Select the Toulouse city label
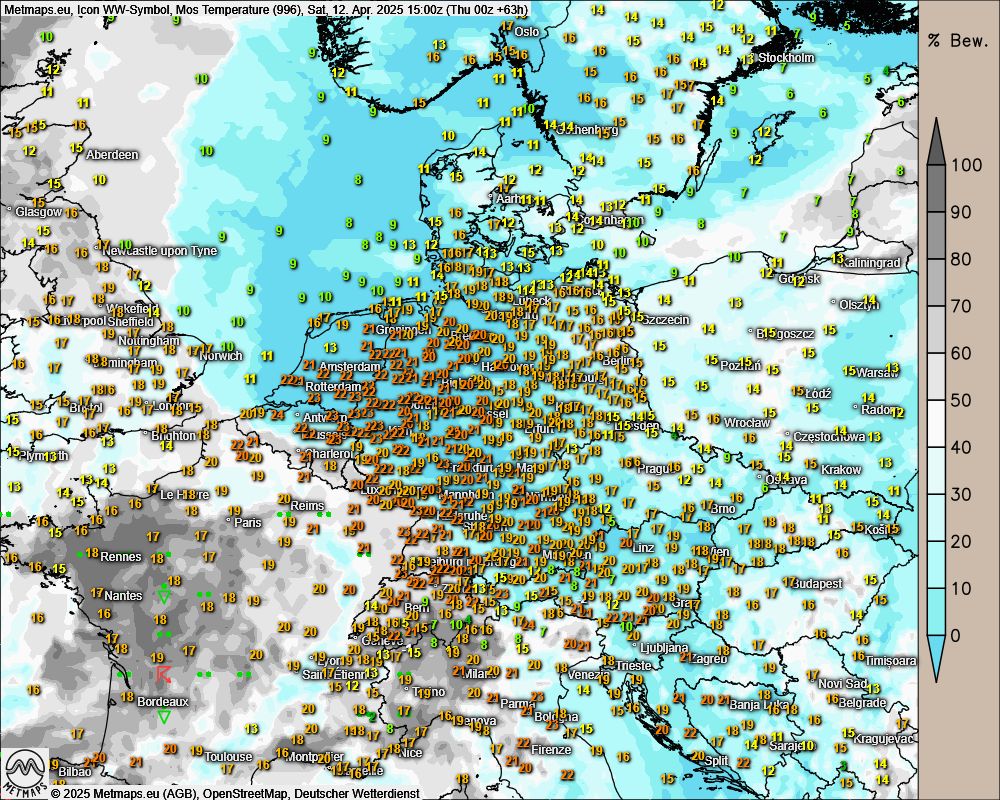Image resolution: width=1000 pixels, height=800 pixels. pyautogui.click(x=228, y=757)
